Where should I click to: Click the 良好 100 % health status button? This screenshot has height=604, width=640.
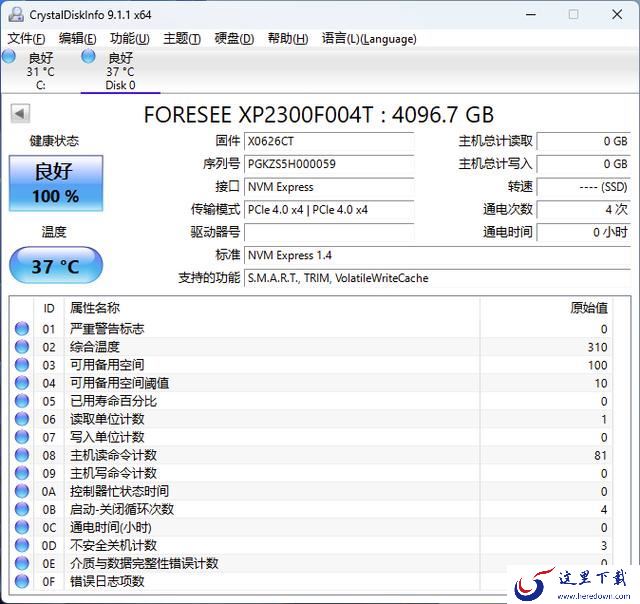56,183
